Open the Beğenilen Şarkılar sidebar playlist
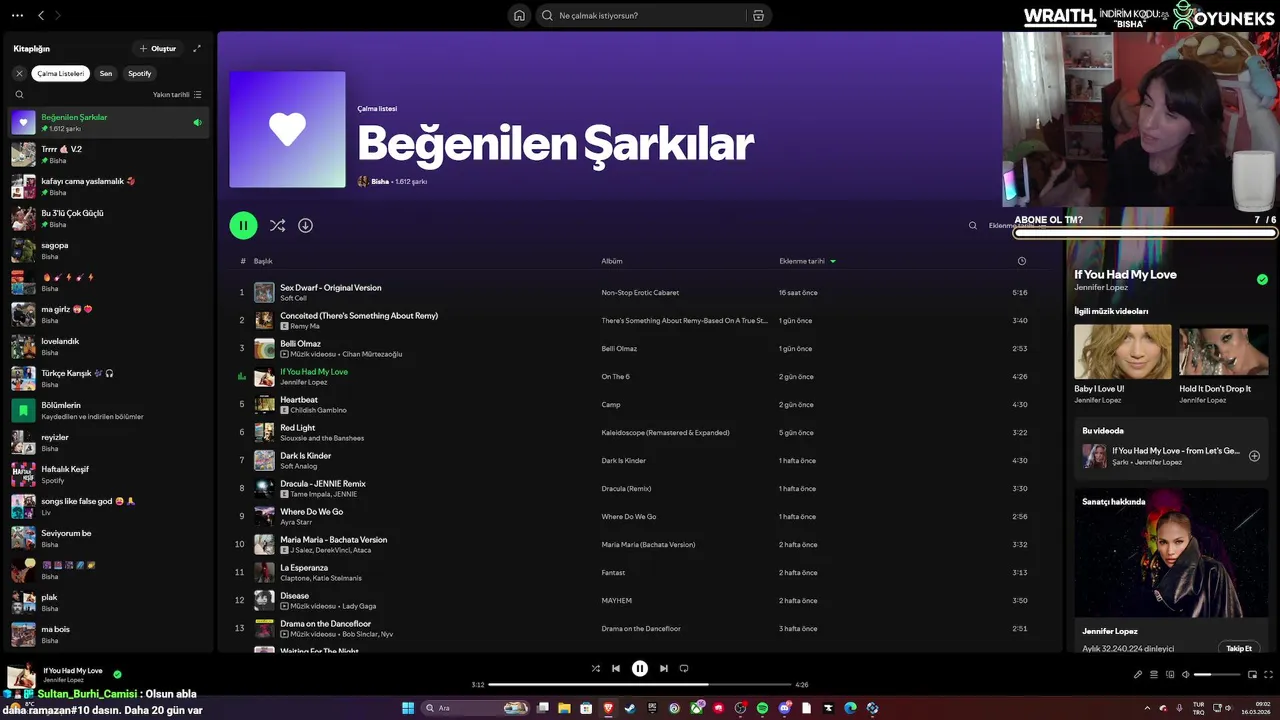This screenshot has width=1280, height=720. coord(108,123)
